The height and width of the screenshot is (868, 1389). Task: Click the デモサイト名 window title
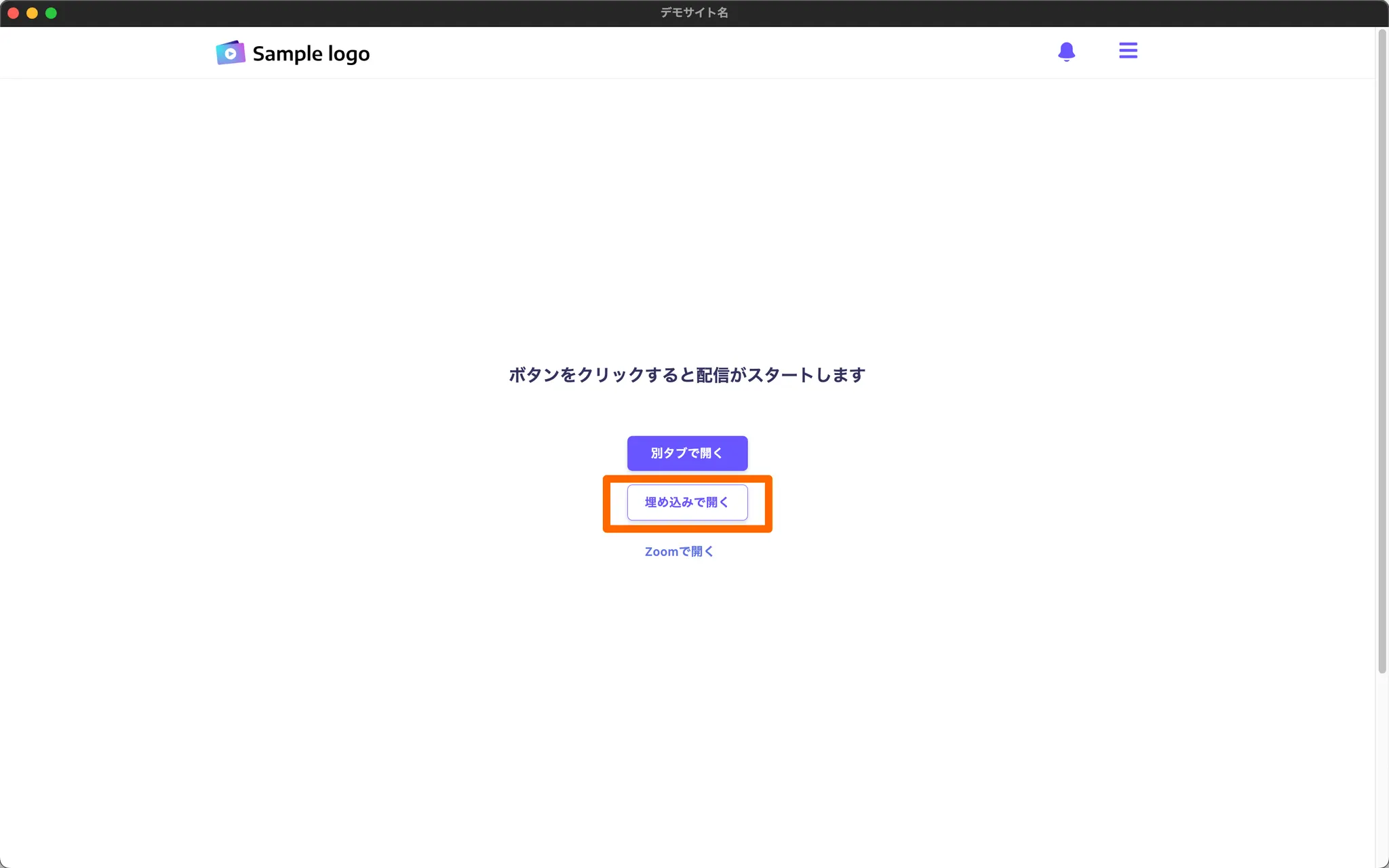coord(694,13)
